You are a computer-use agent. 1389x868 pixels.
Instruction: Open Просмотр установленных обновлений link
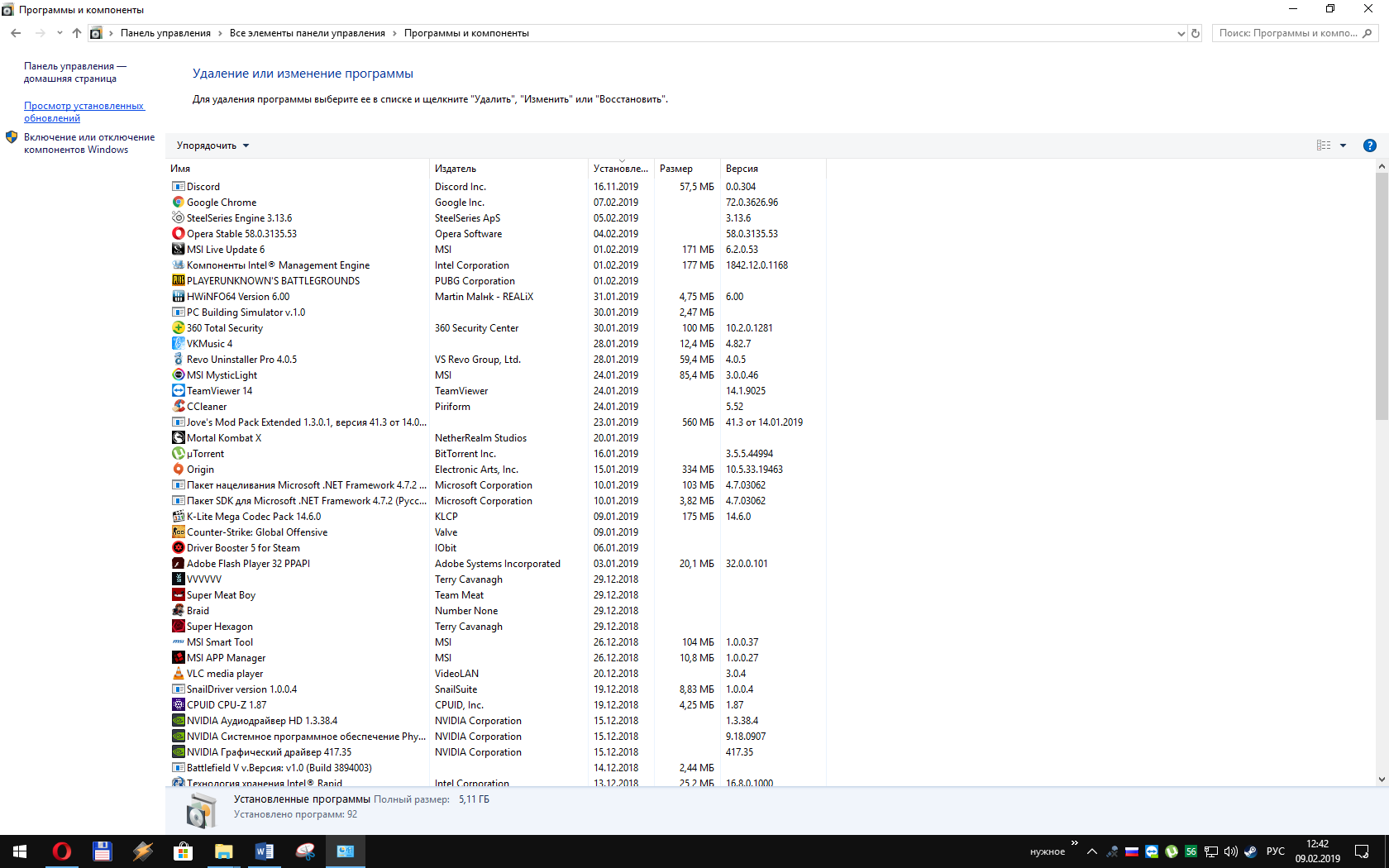click(x=84, y=112)
